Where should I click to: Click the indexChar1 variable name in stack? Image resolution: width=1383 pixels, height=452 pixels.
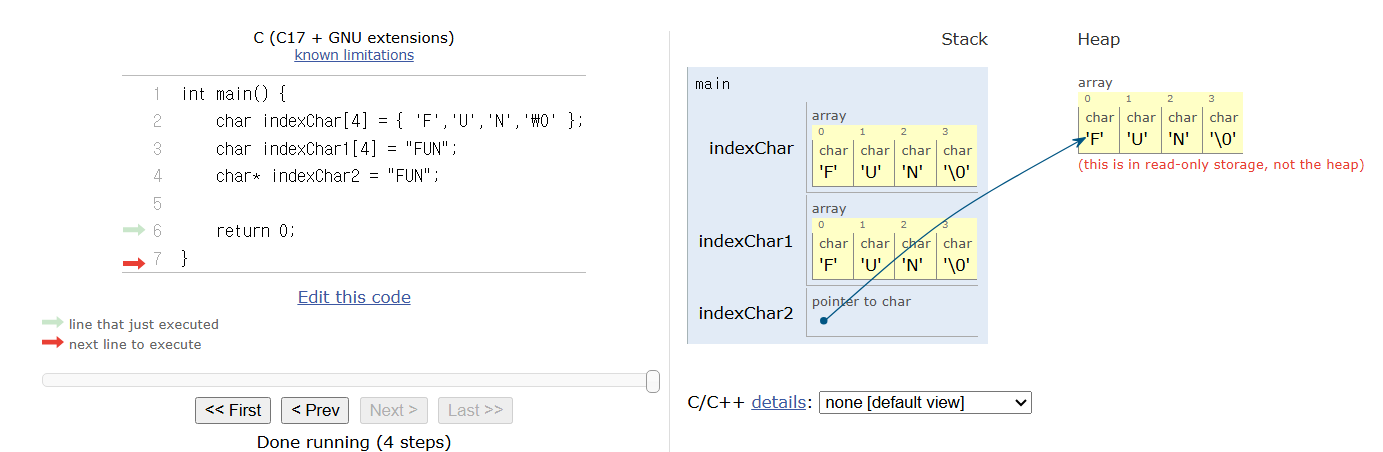click(x=745, y=241)
